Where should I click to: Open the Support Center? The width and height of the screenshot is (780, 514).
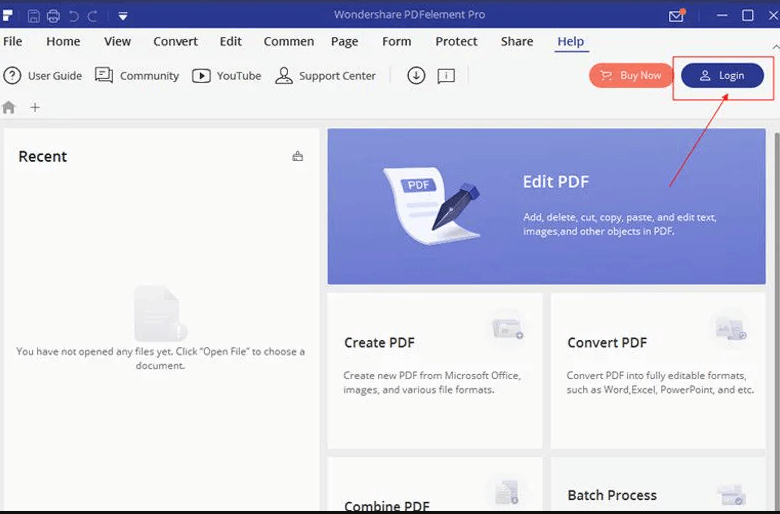point(325,76)
